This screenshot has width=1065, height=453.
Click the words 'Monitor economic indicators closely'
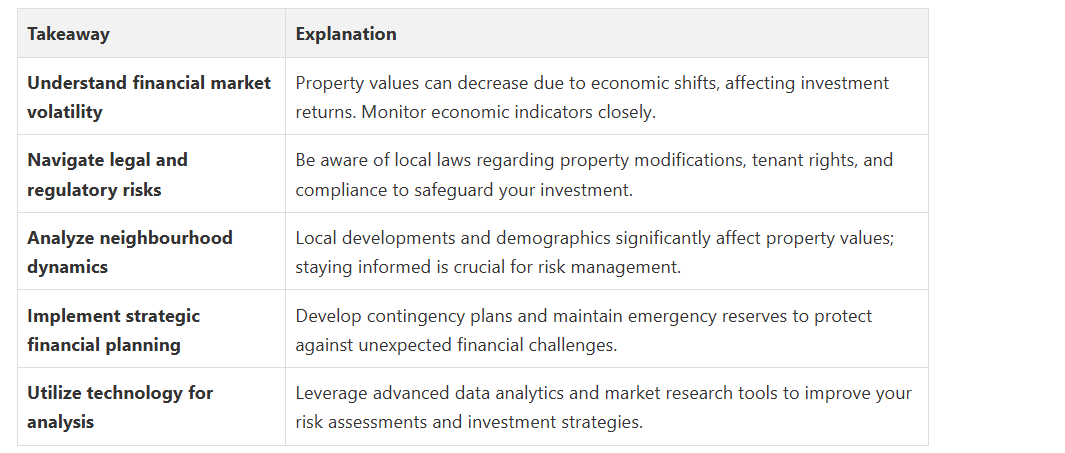pos(508,112)
